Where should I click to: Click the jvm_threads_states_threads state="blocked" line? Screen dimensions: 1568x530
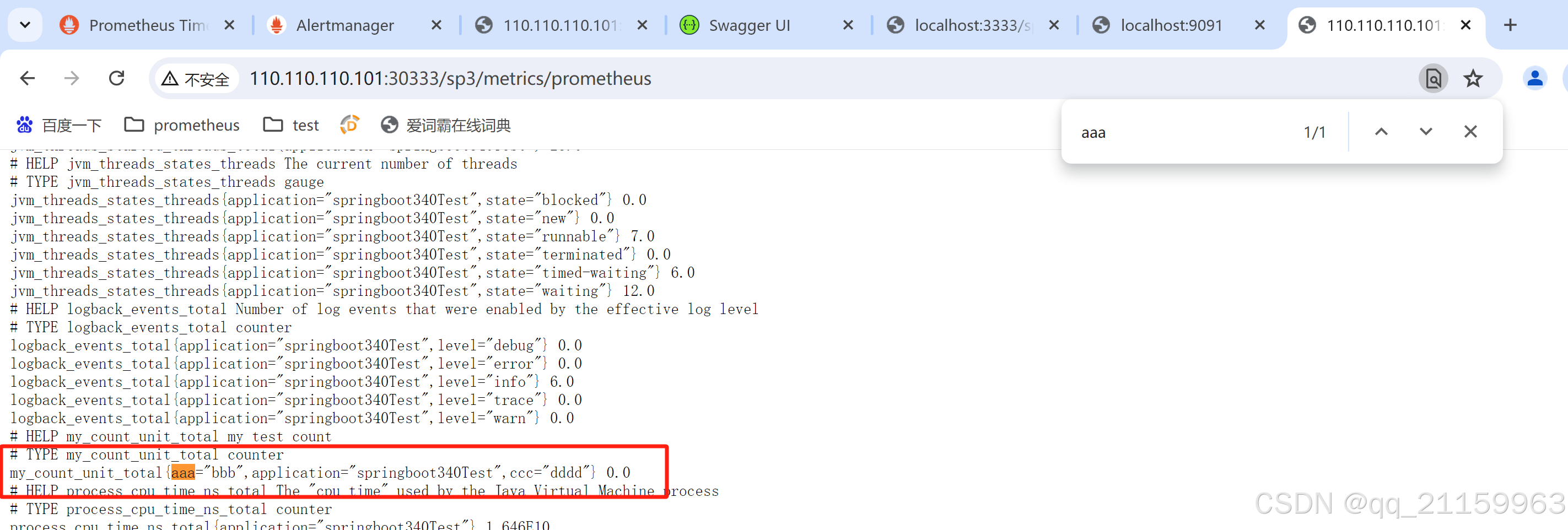[328, 200]
